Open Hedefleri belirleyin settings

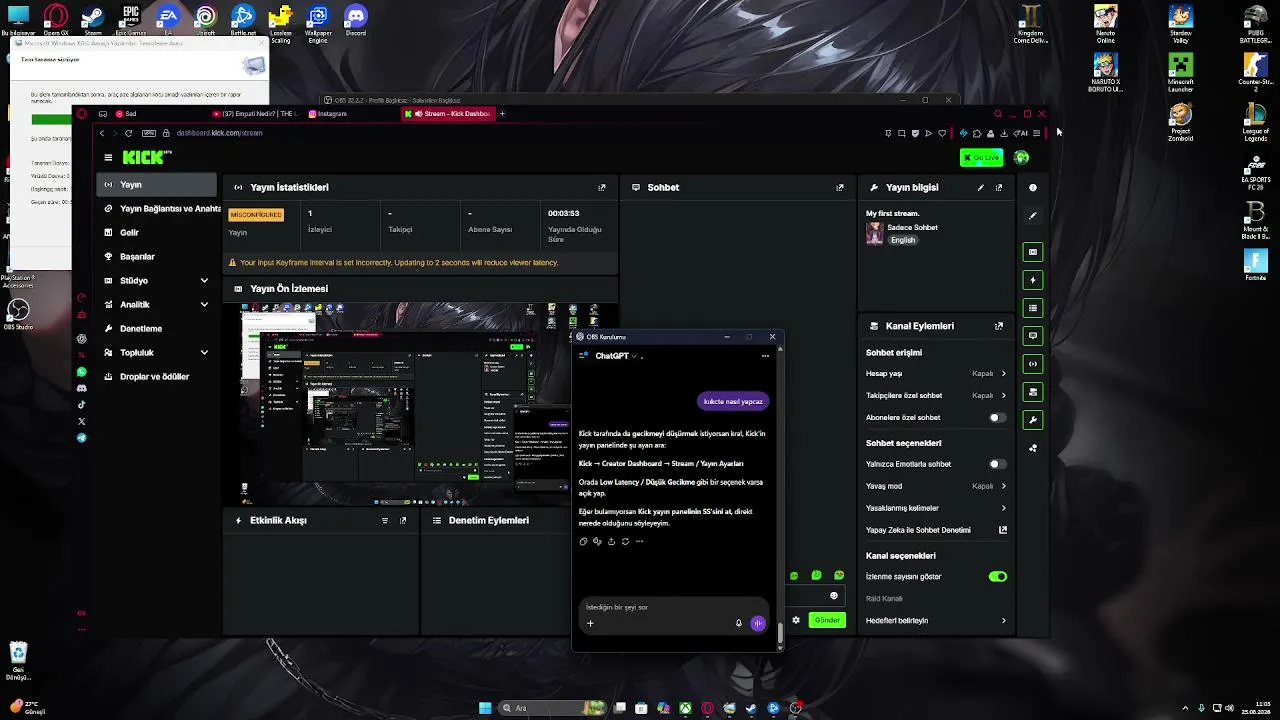[936, 621]
